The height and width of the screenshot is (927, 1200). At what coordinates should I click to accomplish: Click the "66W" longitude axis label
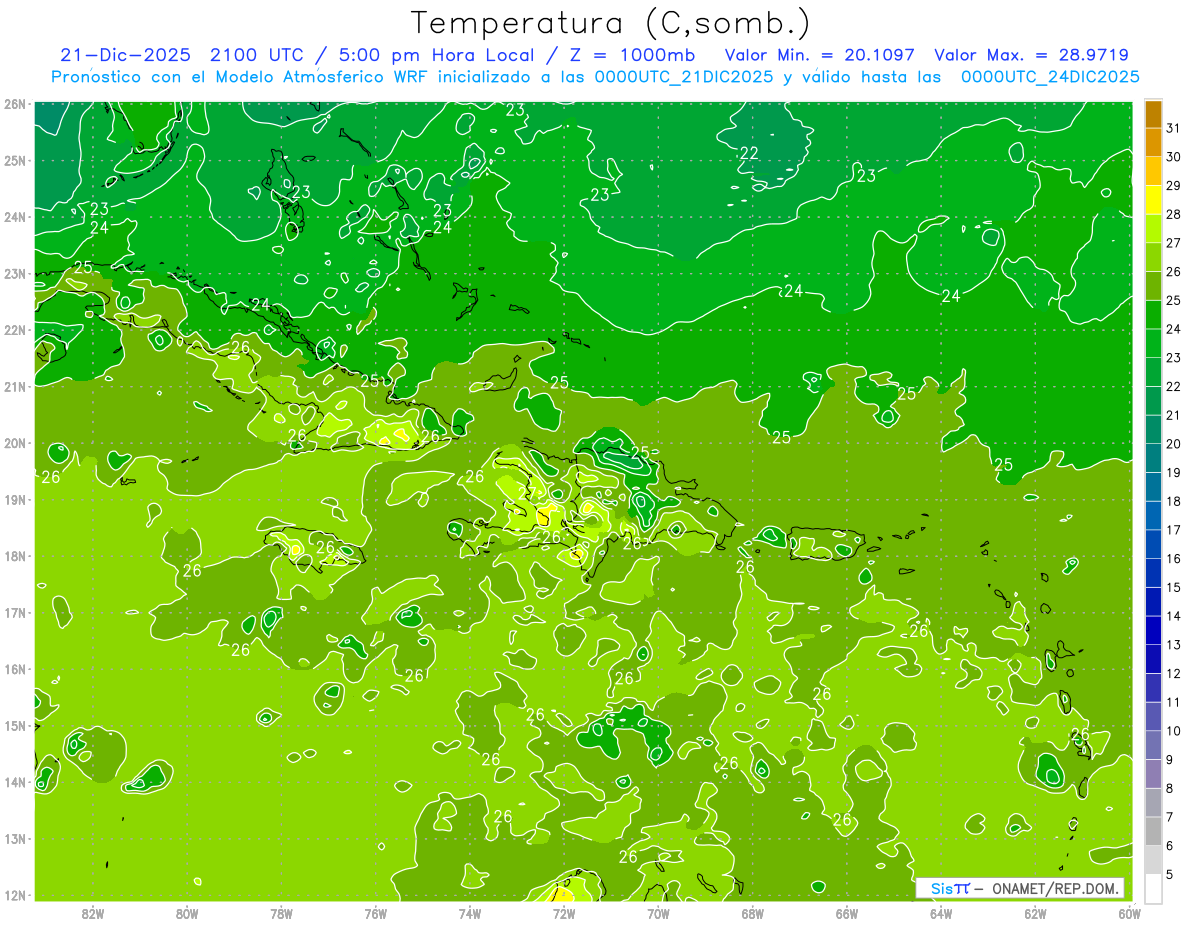tap(847, 913)
